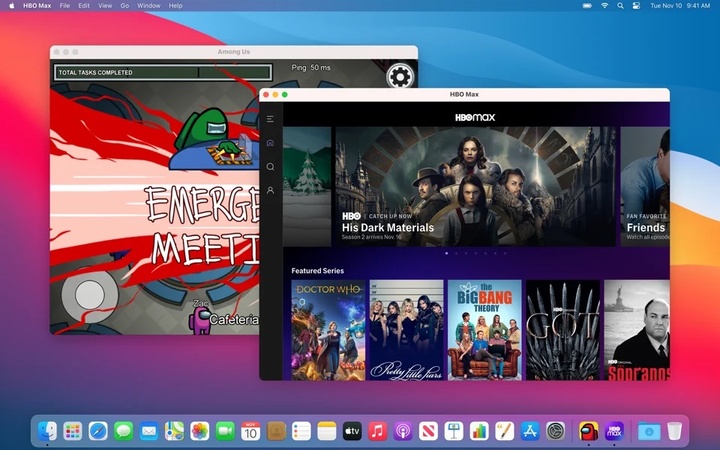Open the Downloads folder in the Dock

649,431
